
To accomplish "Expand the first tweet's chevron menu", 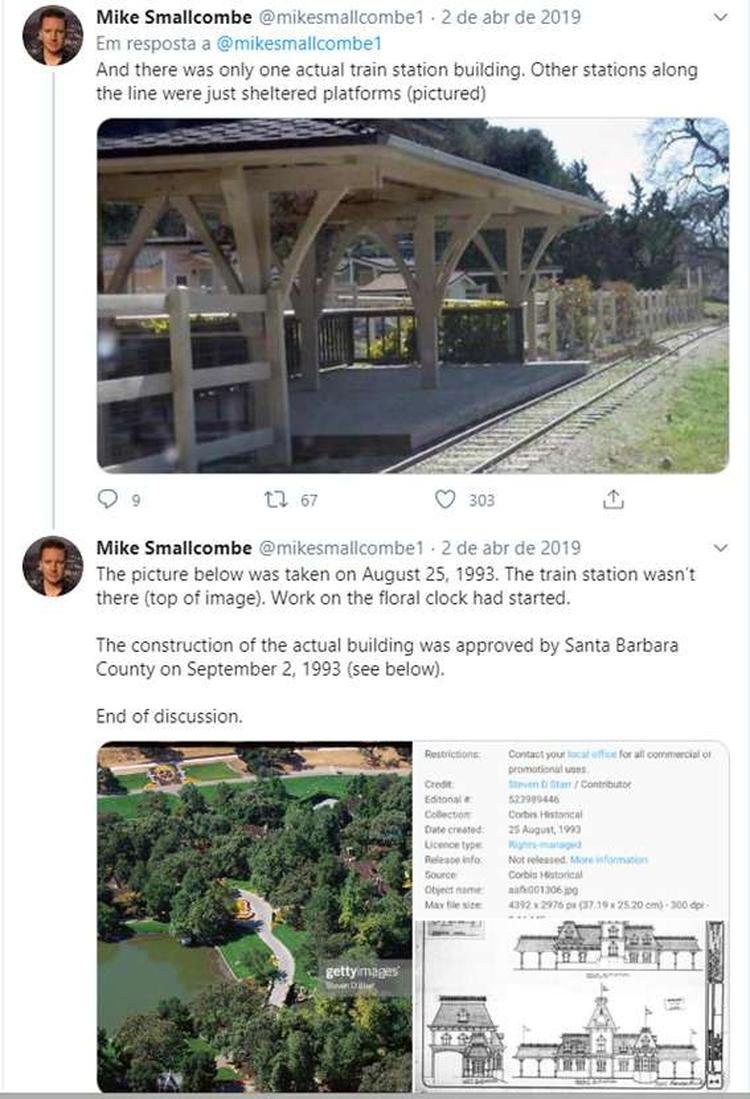I will pos(721,18).
